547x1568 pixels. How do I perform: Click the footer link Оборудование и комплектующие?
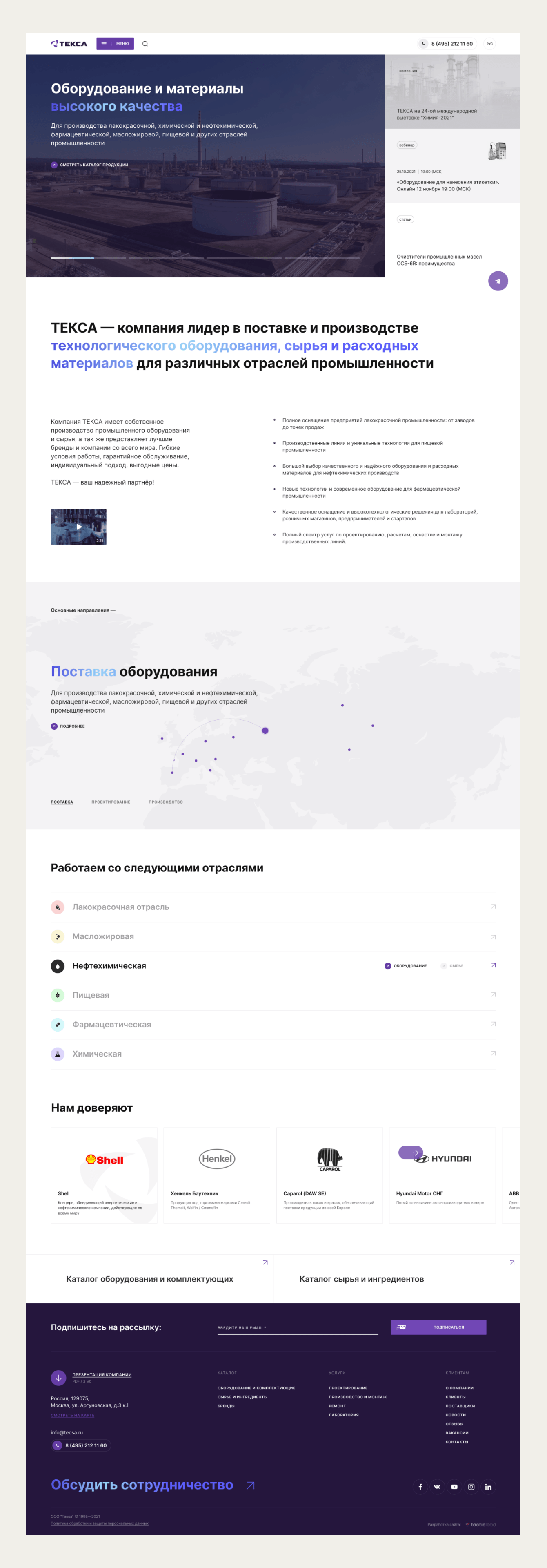(256, 1388)
